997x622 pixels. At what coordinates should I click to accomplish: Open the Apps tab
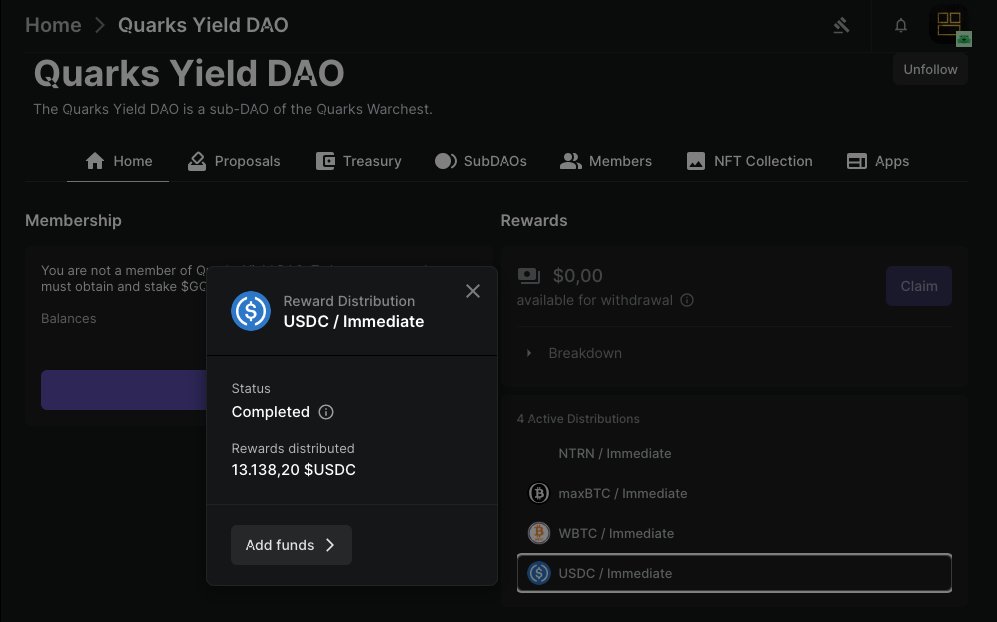click(877, 161)
